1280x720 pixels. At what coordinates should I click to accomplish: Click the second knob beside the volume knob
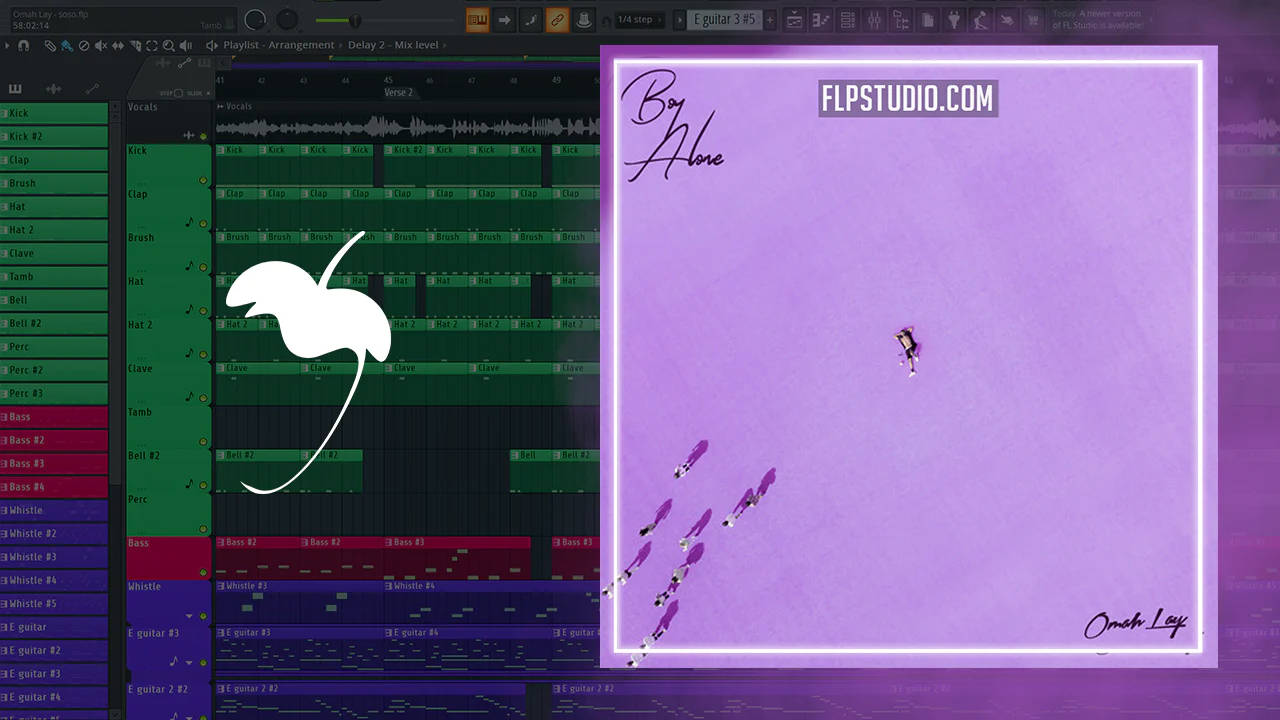288,19
